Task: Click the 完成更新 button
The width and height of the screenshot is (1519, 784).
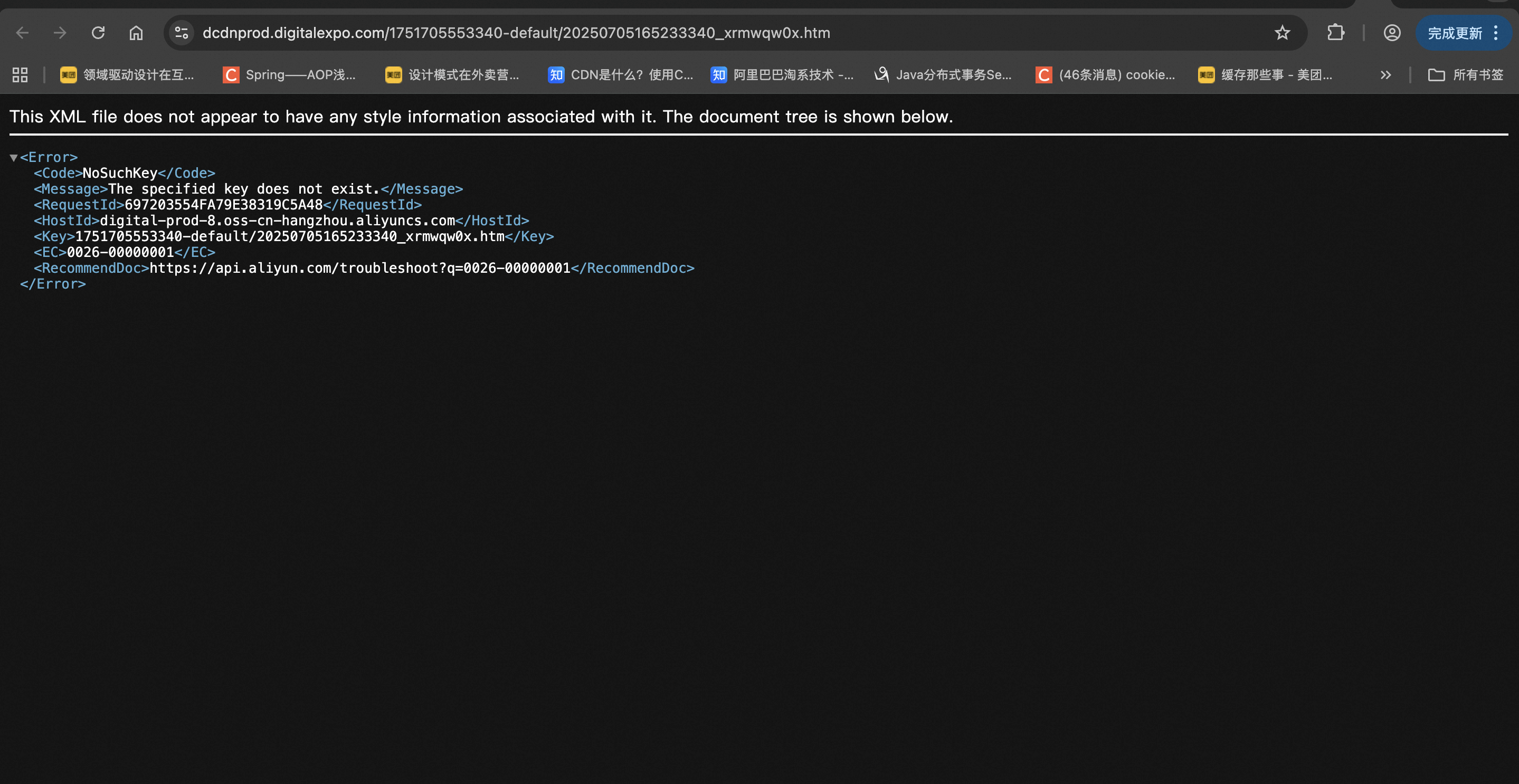Action: coord(1454,33)
